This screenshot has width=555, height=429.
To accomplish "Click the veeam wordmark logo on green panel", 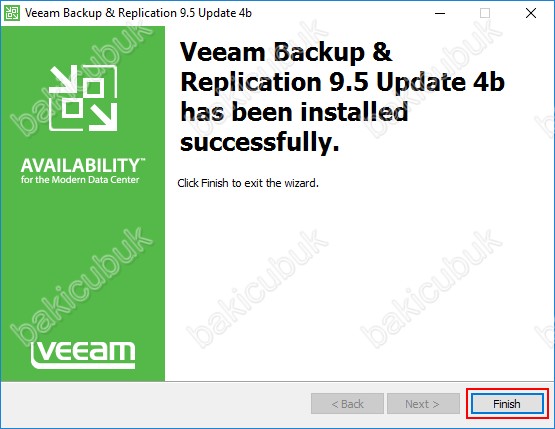I will click(83, 355).
